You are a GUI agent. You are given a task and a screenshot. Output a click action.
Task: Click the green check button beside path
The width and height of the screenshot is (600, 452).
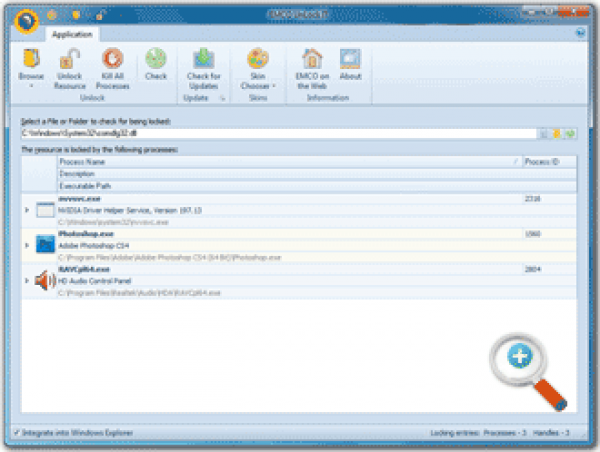570,134
